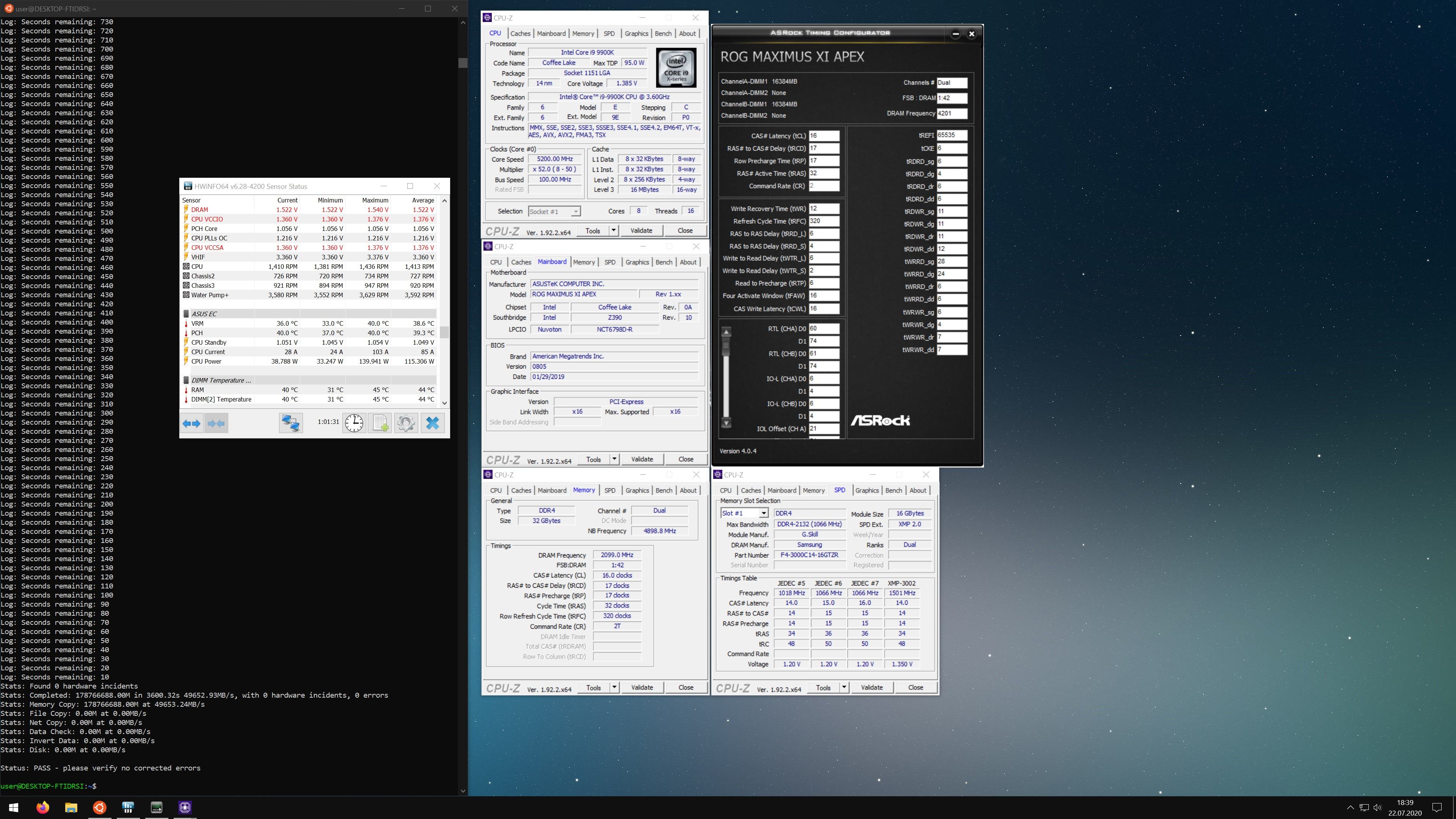Open Firefox from the taskbar
This screenshot has width=1456, height=819.
click(x=43, y=807)
